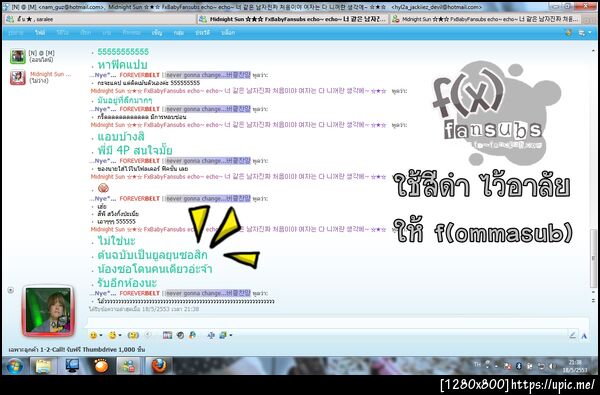Open the rightmost Midnight Sun conversation tab
Viewport: 600px width, 395px height.
click(486, 19)
